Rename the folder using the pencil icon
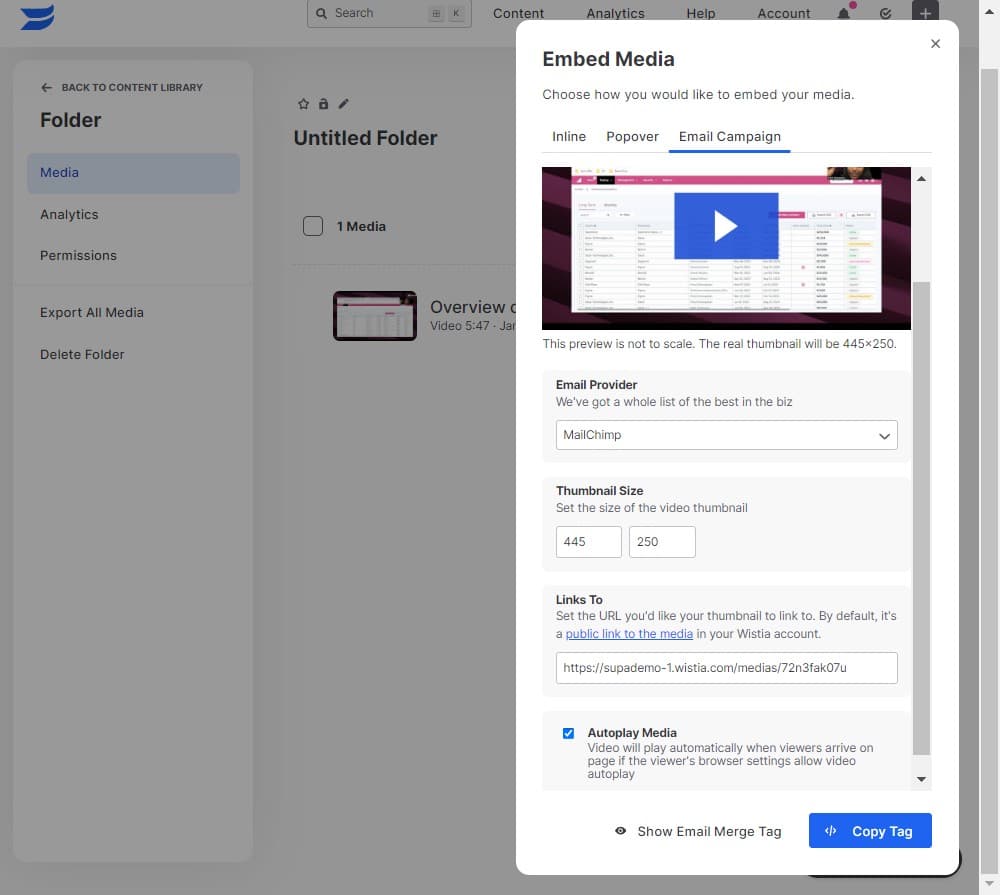The image size is (1000, 895). click(343, 103)
